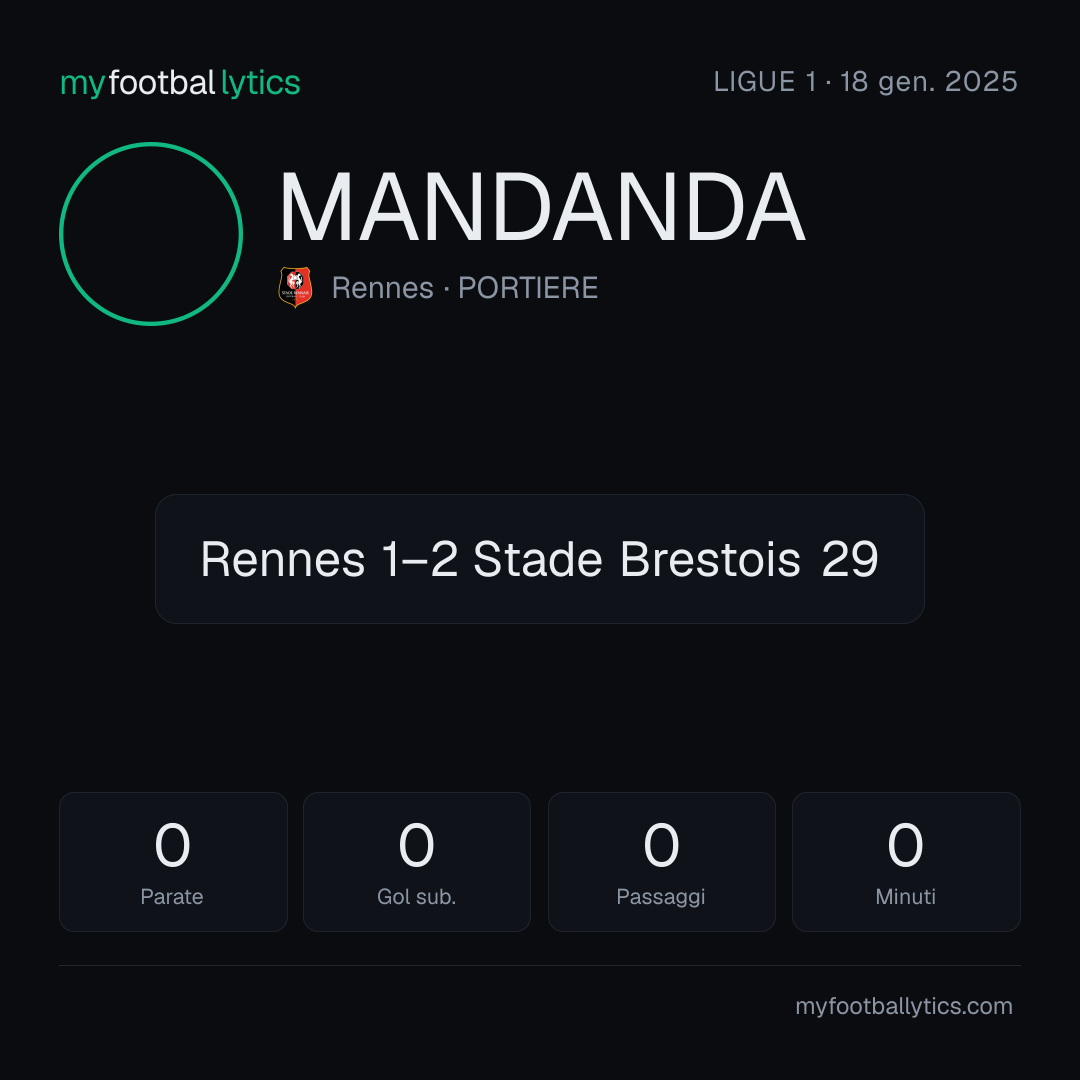Screen dimensions: 1080x1080
Task: Click the Parate stat label
Action: 172,897
